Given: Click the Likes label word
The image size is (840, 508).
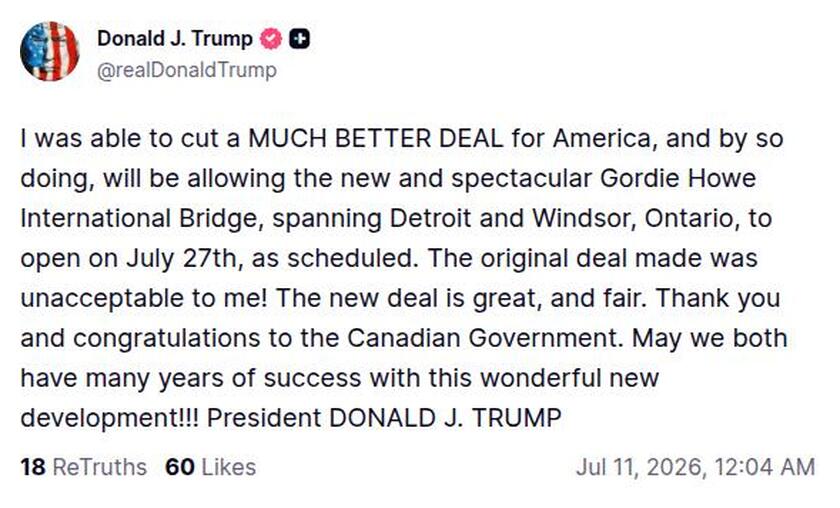Looking at the screenshot, I should tap(229, 467).
